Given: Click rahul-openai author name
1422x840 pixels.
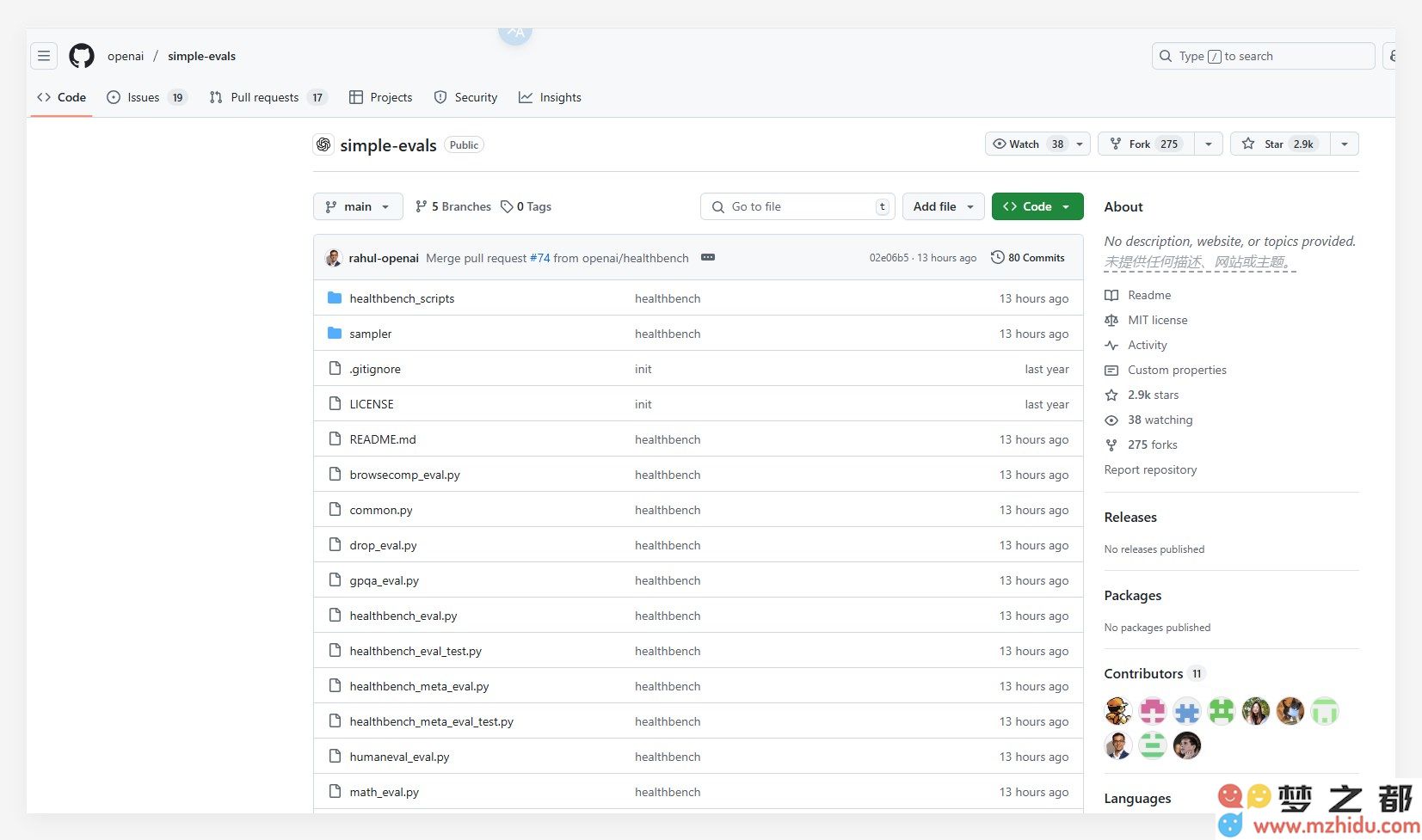Looking at the screenshot, I should click(384, 258).
